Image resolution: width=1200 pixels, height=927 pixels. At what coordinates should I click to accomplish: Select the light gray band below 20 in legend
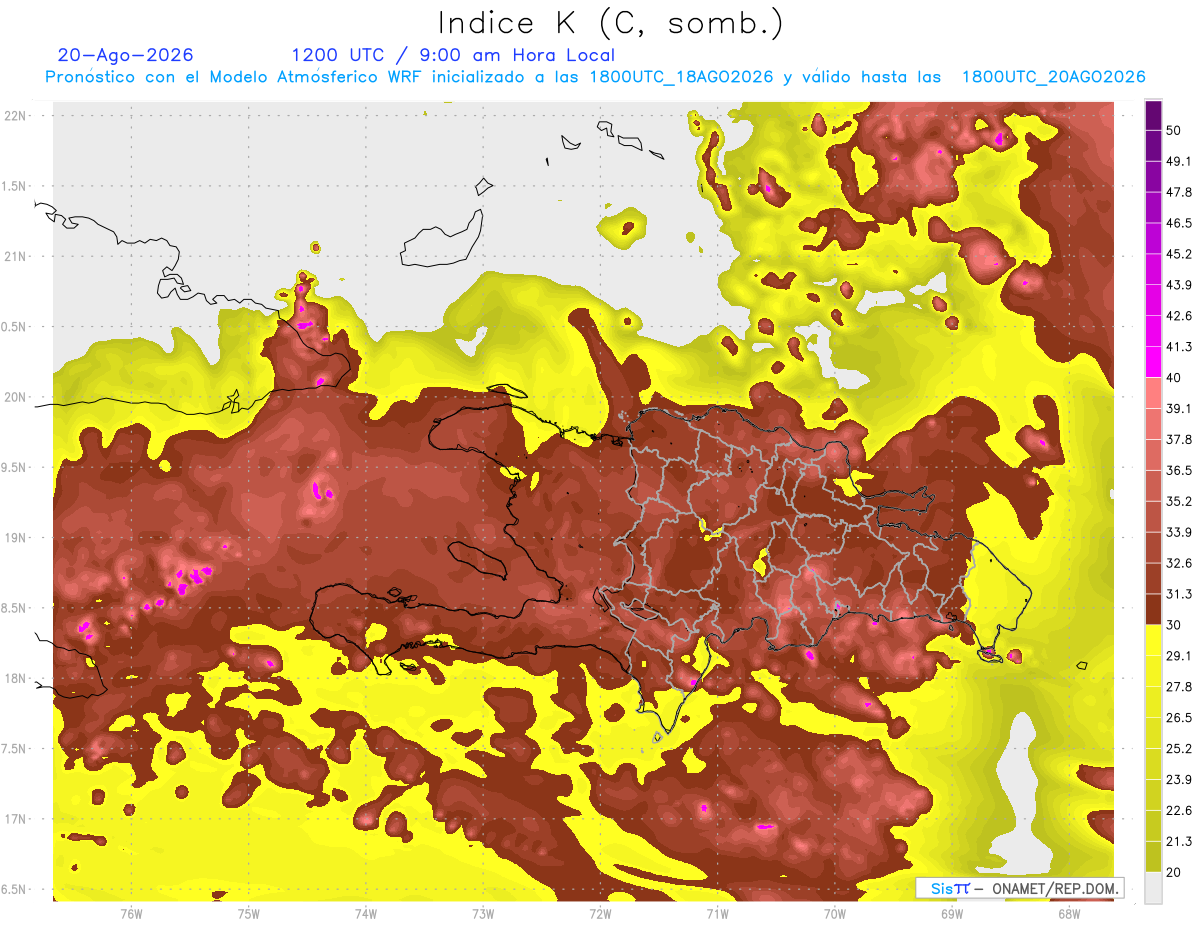(1153, 888)
